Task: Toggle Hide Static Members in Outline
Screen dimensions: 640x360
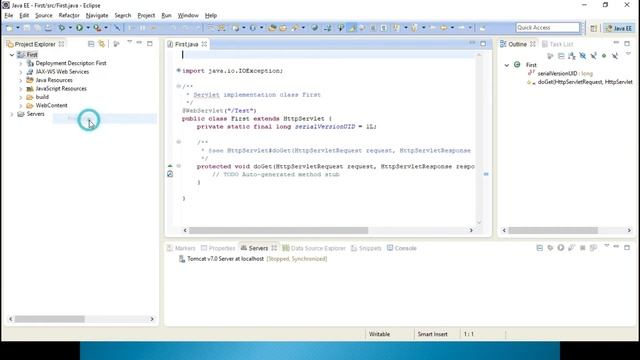Action: tap(593, 56)
